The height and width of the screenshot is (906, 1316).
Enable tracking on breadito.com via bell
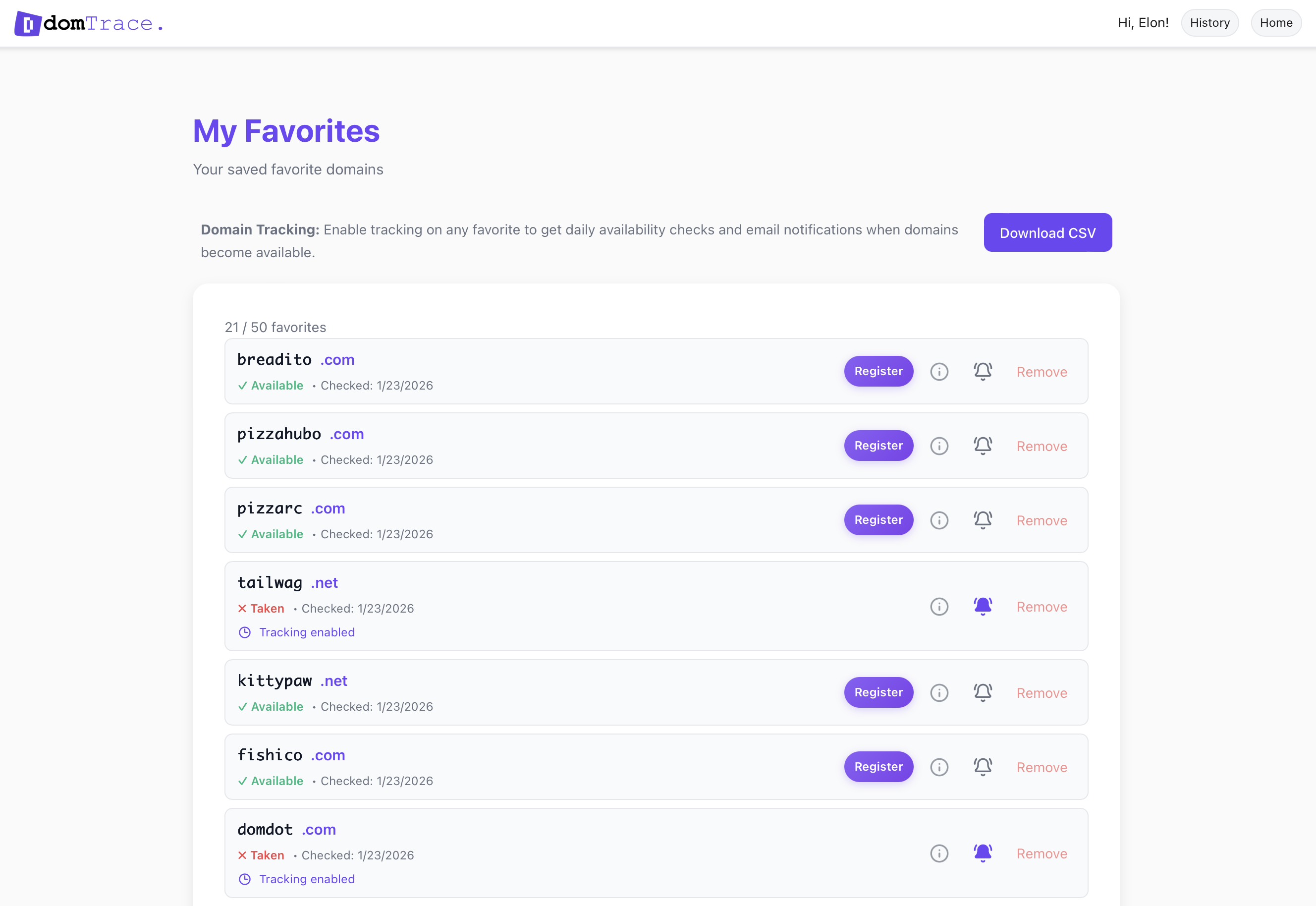click(983, 371)
